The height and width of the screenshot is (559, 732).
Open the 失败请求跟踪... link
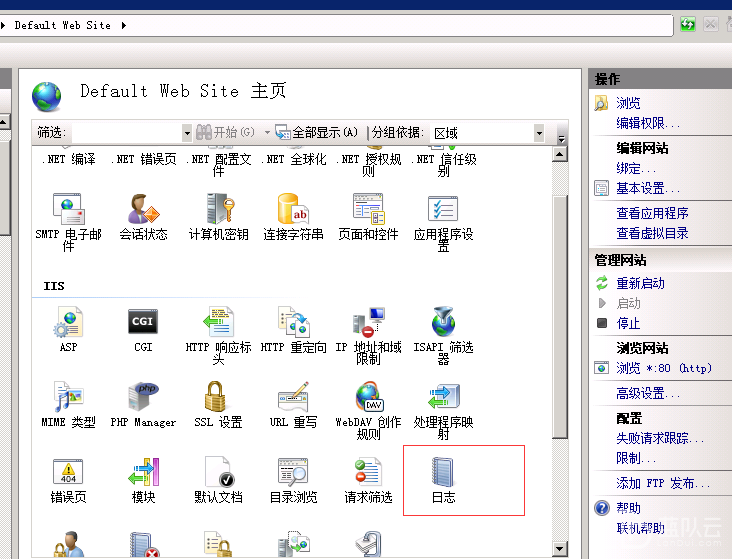[x=660, y=438]
